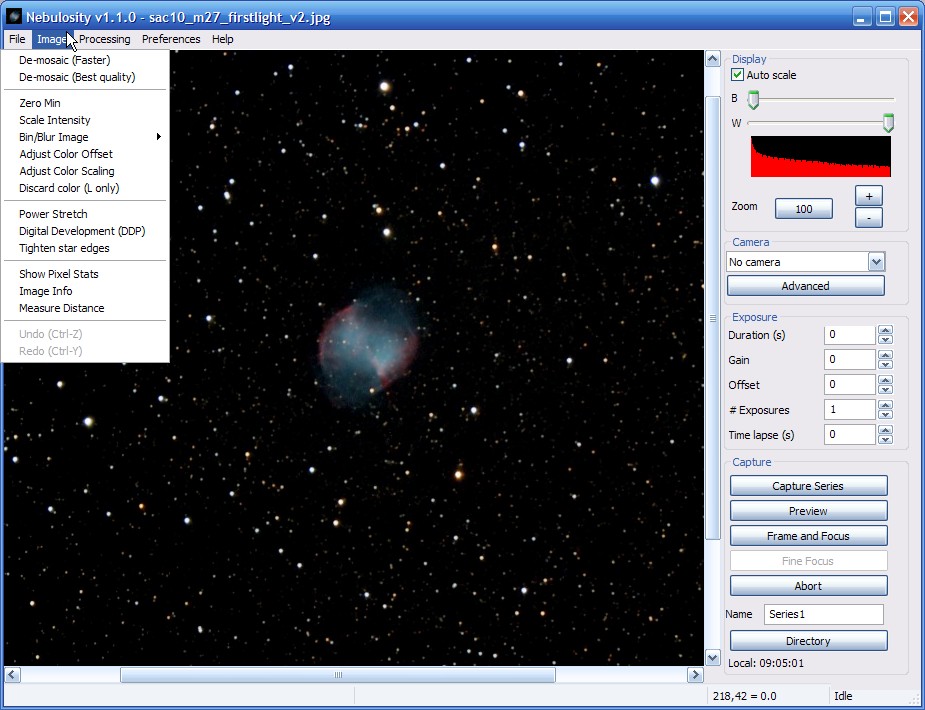The image size is (925, 710).
Task: Click the W white level slider handle
Action: (888, 123)
